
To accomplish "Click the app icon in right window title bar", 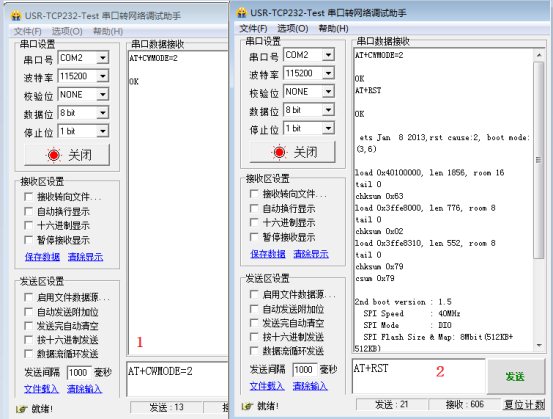I will coord(242,13).
